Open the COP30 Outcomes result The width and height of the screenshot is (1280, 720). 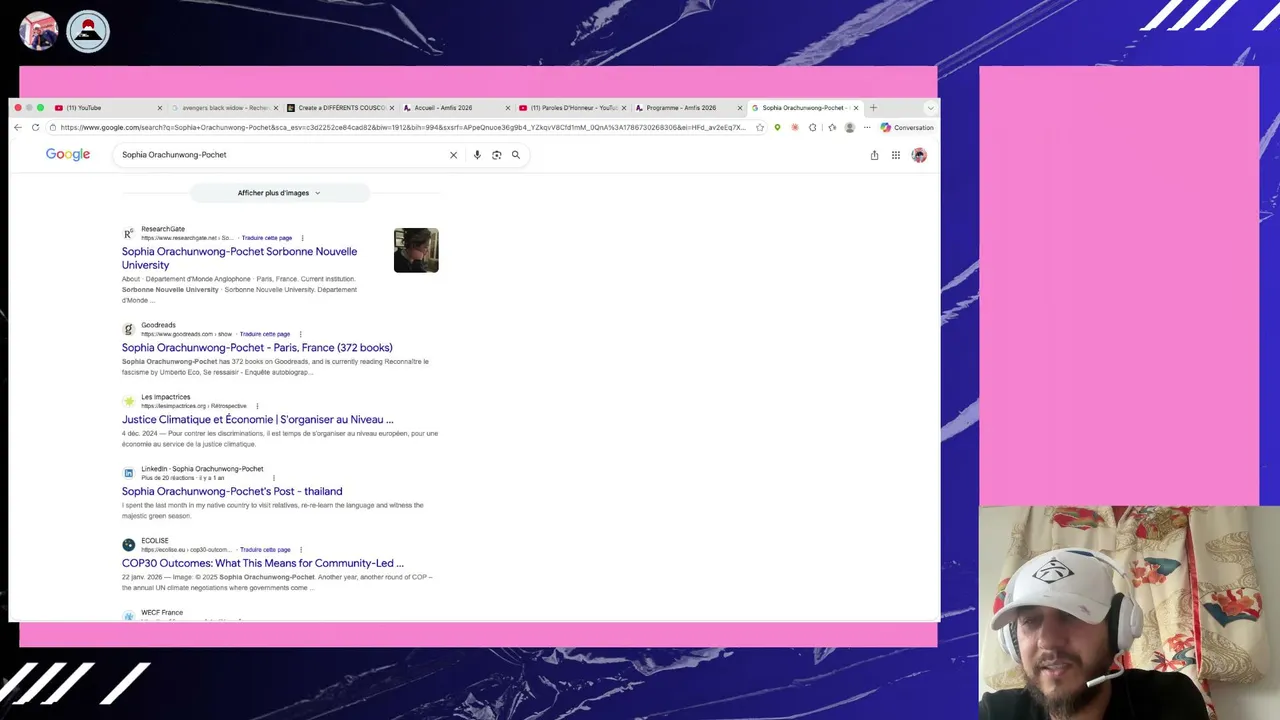[x=263, y=563]
